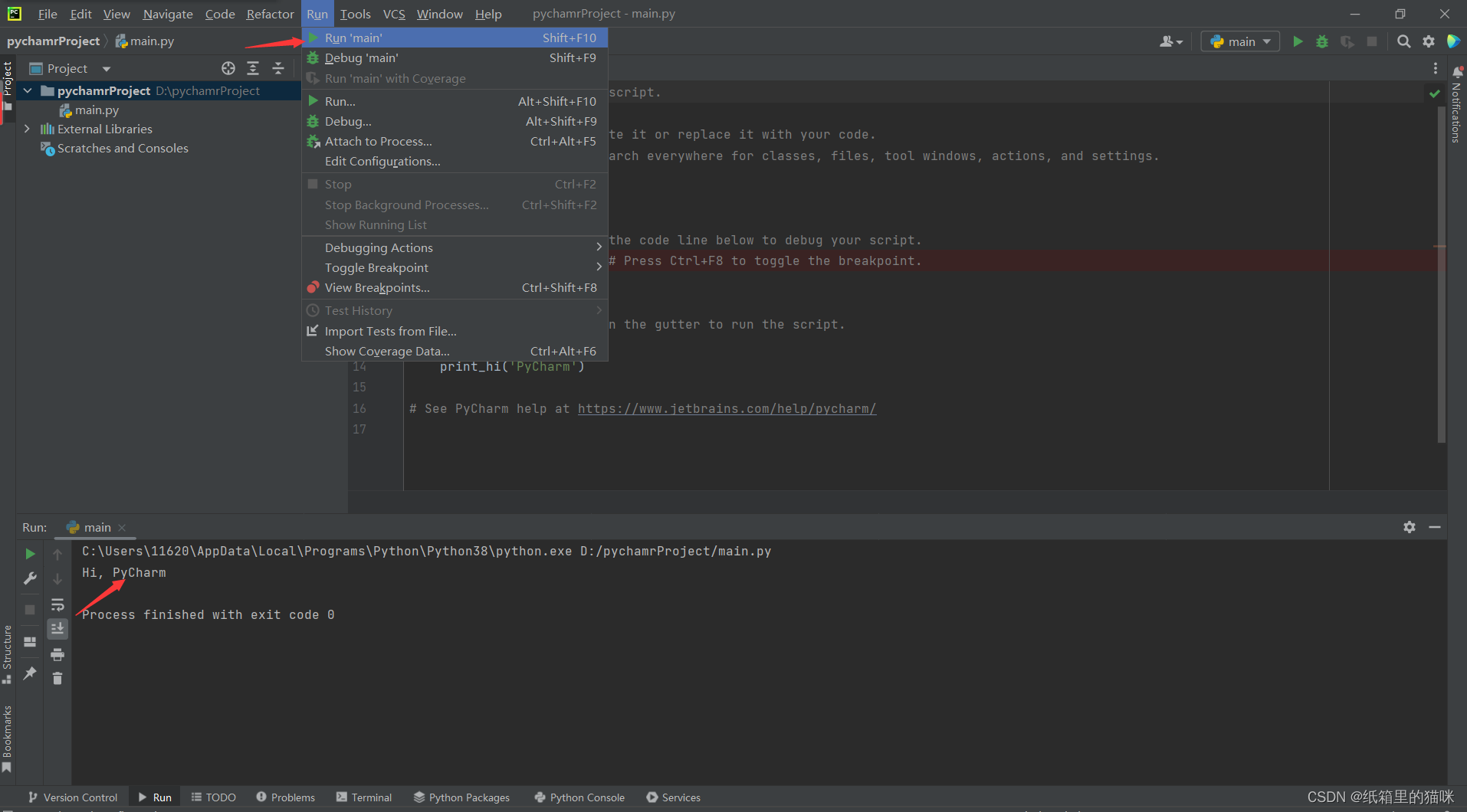
Task: Click the Debug bug icon in top toolbar
Action: tap(1322, 41)
